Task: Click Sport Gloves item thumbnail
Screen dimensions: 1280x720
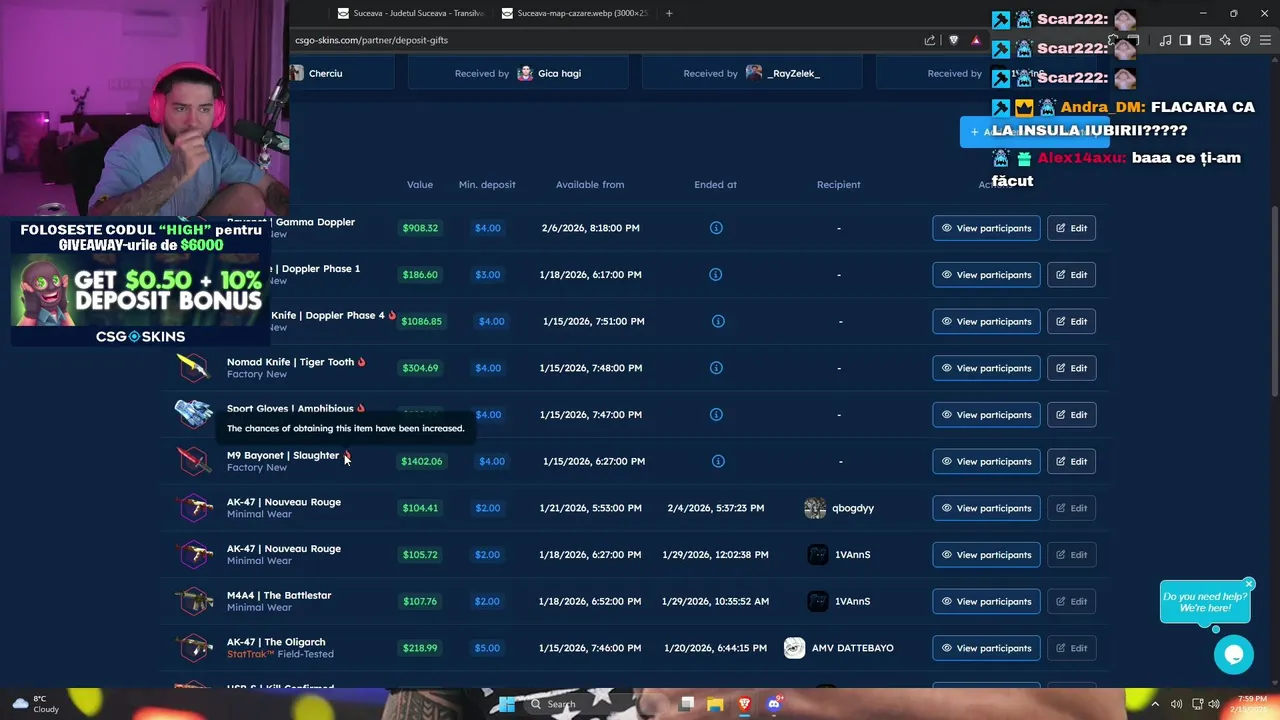Action: pyautogui.click(x=194, y=413)
